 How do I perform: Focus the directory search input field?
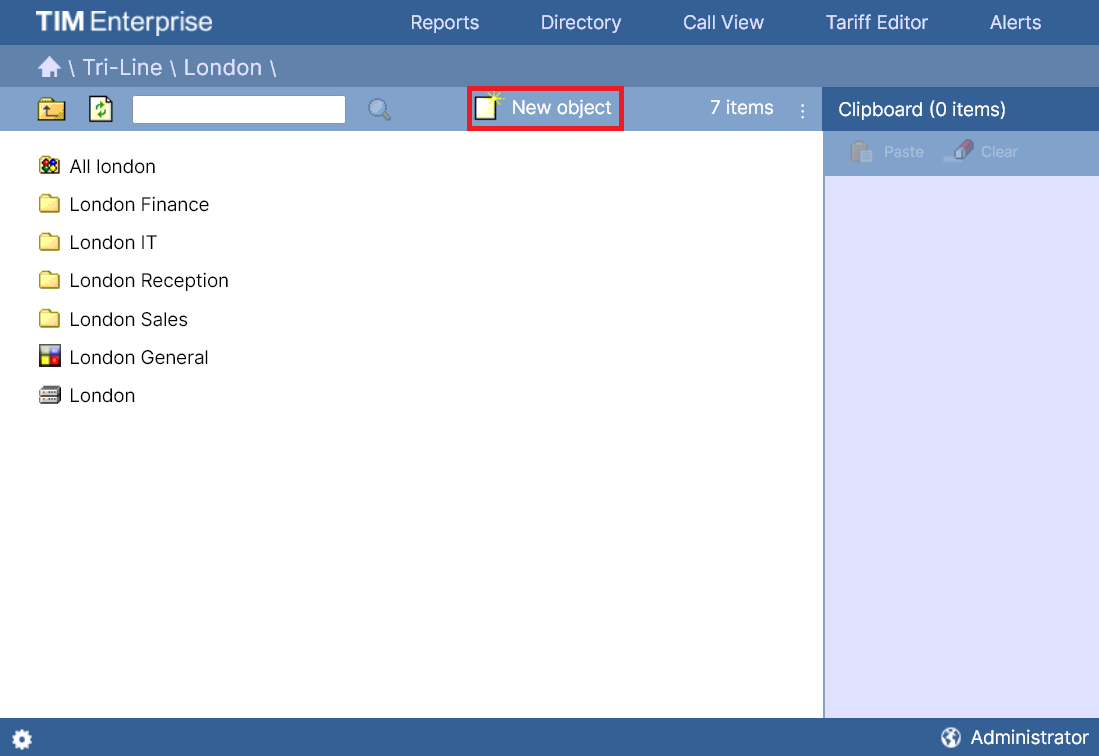(x=239, y=109)
